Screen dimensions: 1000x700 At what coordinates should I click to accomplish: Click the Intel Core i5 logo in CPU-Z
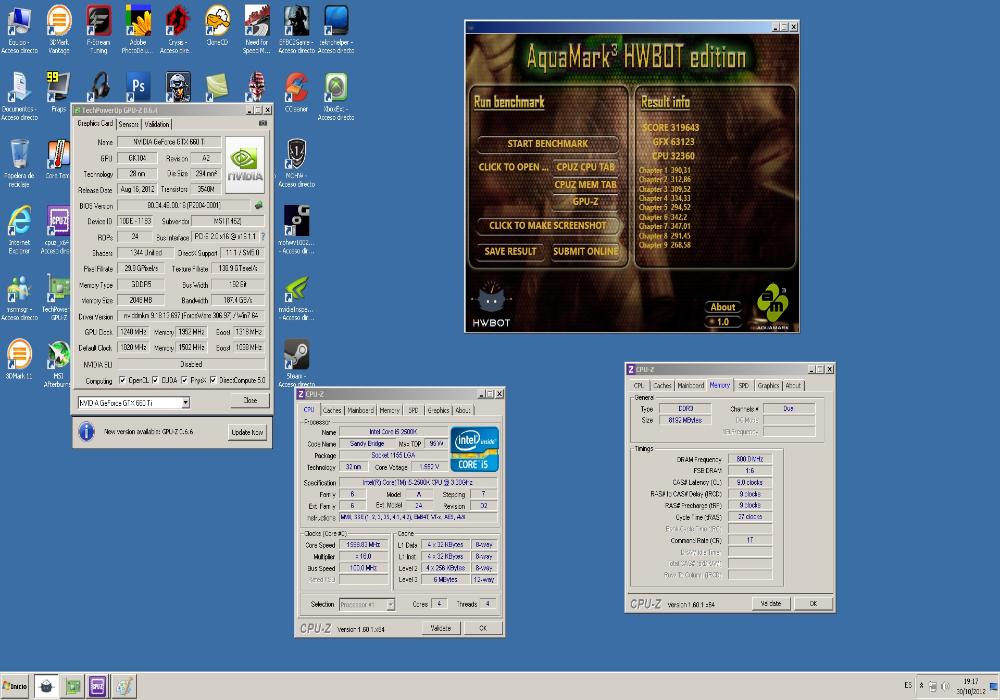point(474,449)
